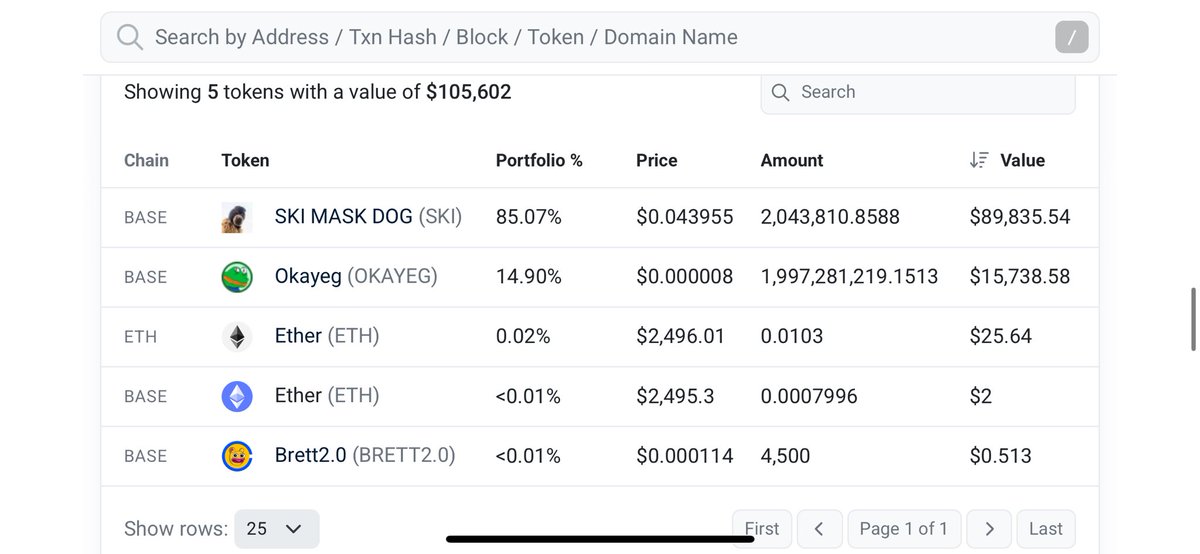Image resolution: width=1200 pixels, height=554 pixels.
Task: Click the Okayeg green frog icon
Action: pos(237,277)
